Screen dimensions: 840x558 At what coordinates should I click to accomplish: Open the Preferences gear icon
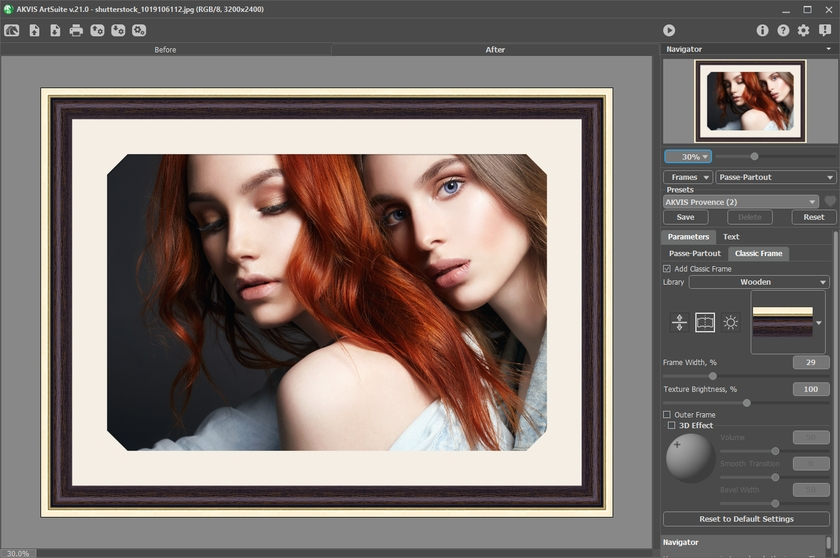[x=803, y=30]
